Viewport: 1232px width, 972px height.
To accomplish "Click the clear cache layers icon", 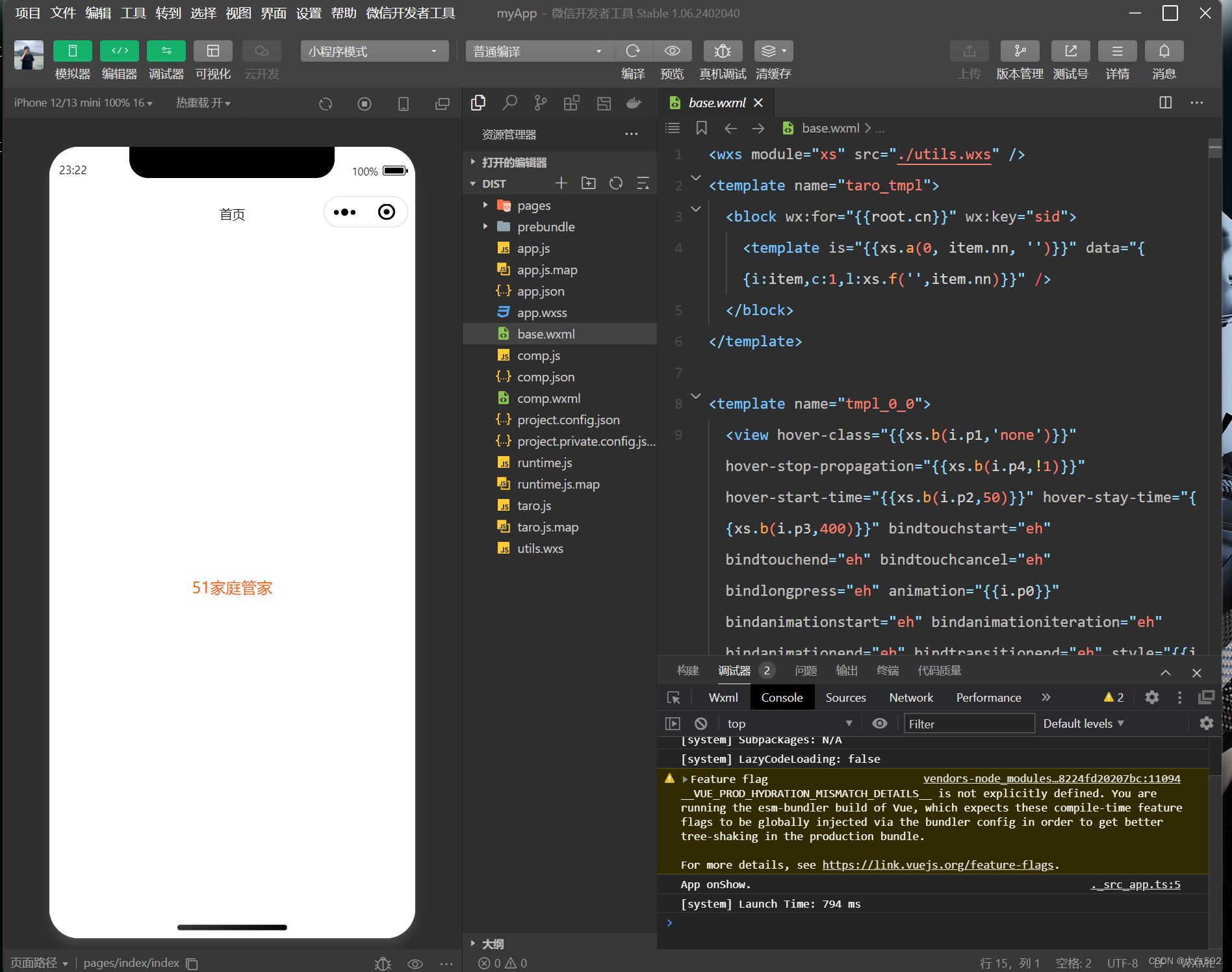I will pyautogui.click(x=773, y=51).
